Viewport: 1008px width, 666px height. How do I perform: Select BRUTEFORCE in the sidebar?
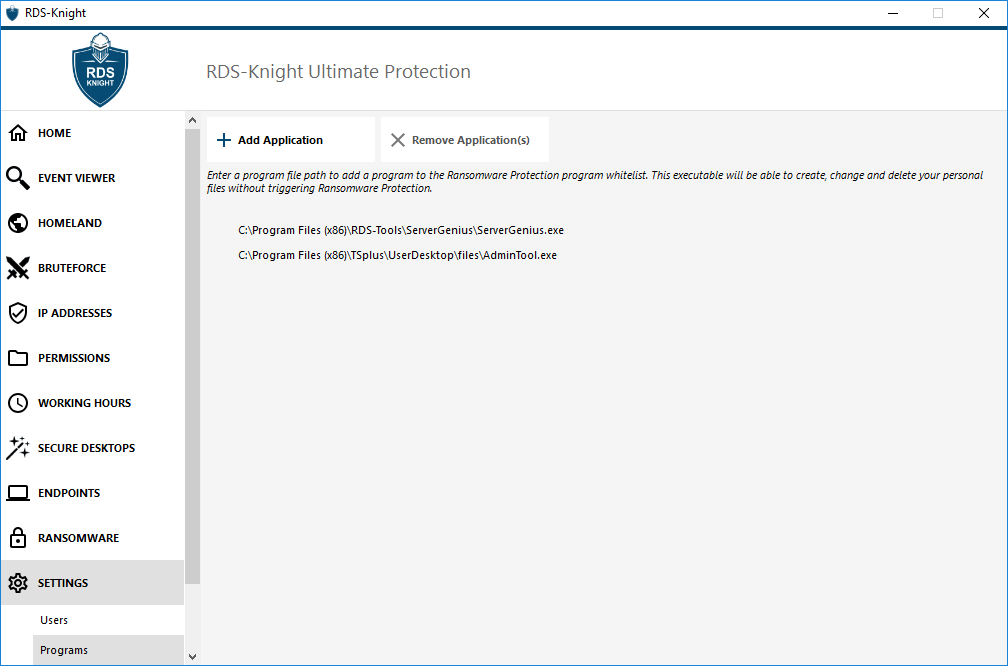pyautogui.click(x=93, y=268)
